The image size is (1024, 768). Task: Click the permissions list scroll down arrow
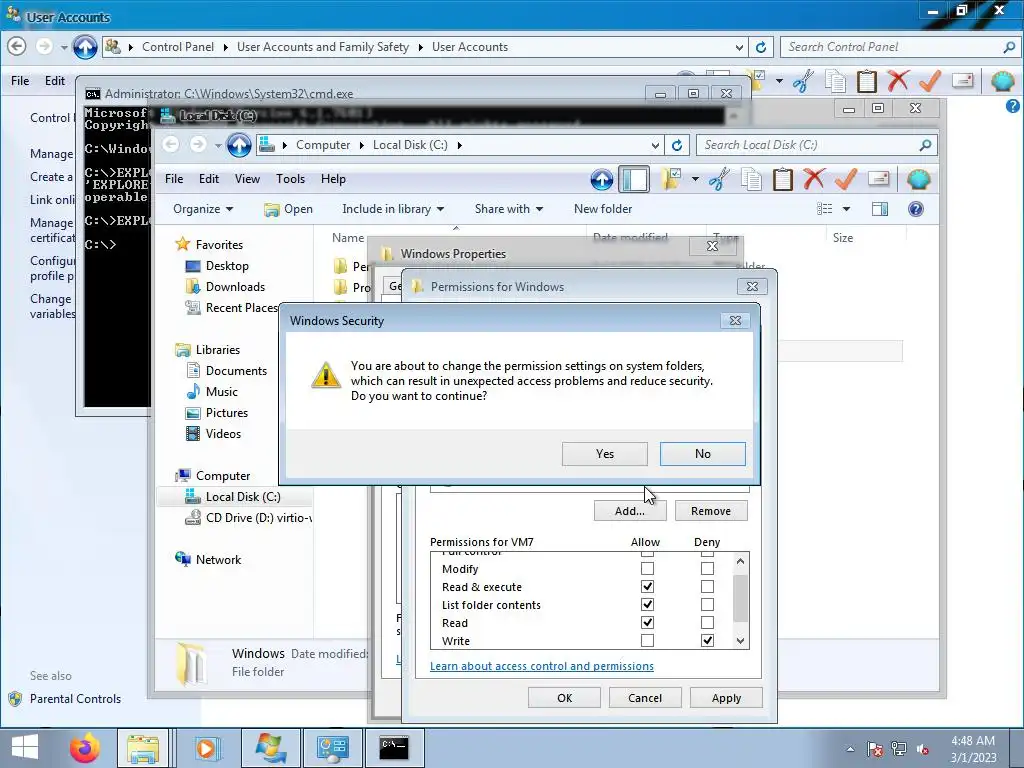point(740,641)
